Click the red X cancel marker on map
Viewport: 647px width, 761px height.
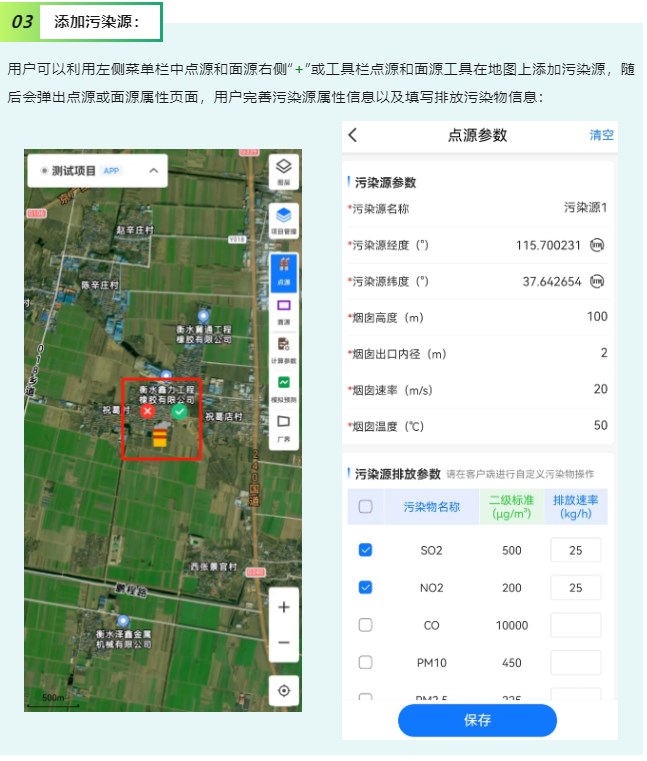(147, 411)
